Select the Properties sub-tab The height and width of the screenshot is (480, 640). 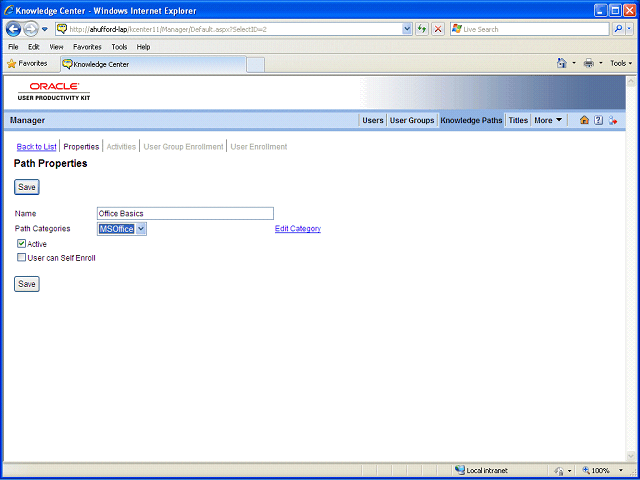[x=81, y=147]
